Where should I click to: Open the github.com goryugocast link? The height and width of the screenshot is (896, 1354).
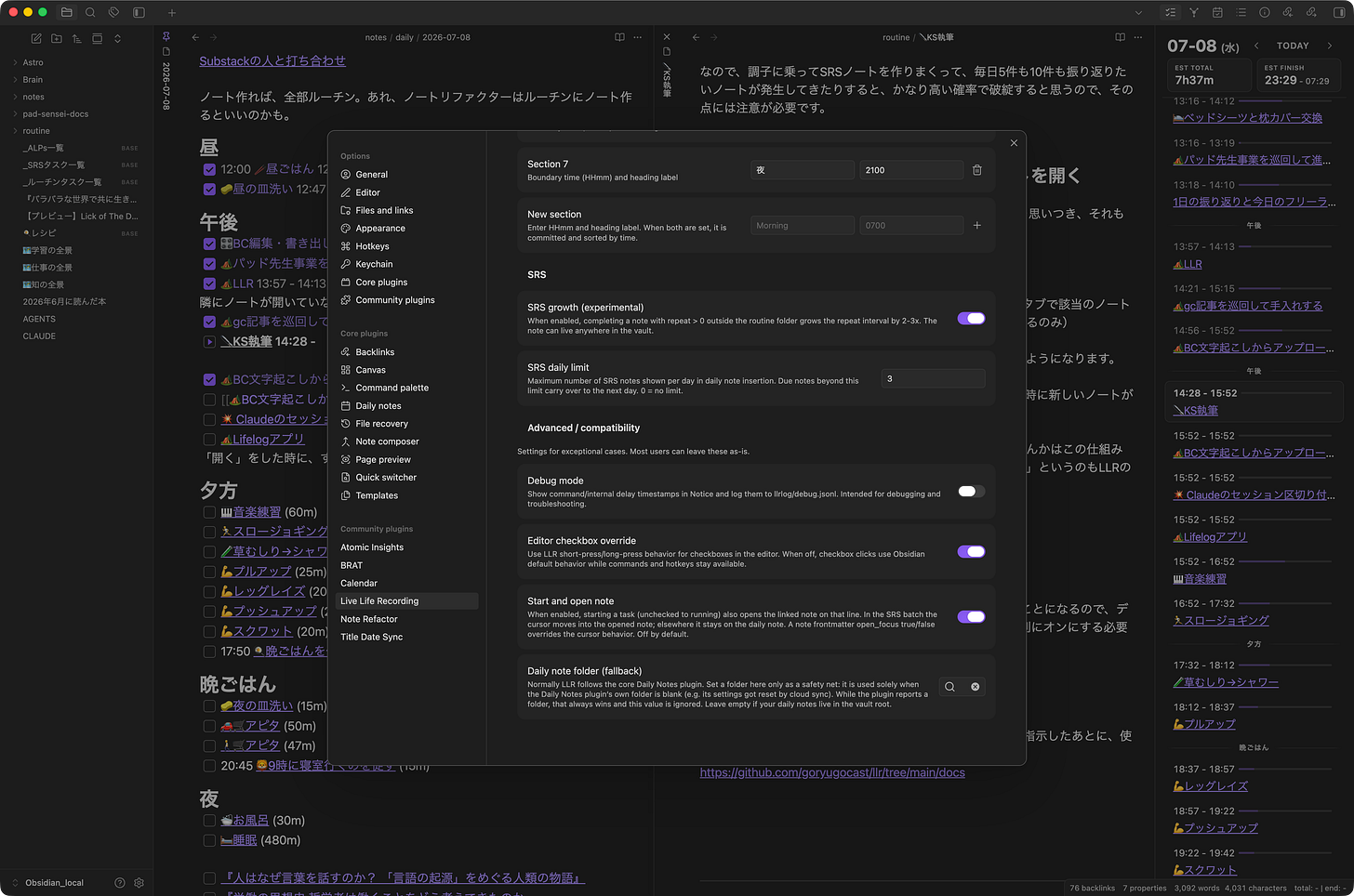(832, 772)
